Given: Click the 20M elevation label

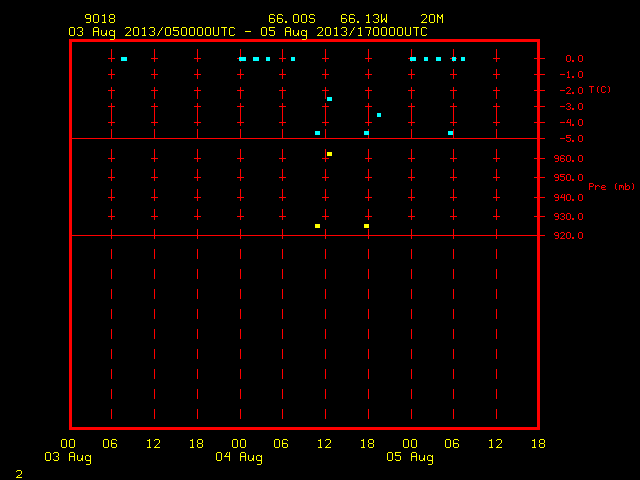Looking at the screenshot, I should [x=432, y=19].
